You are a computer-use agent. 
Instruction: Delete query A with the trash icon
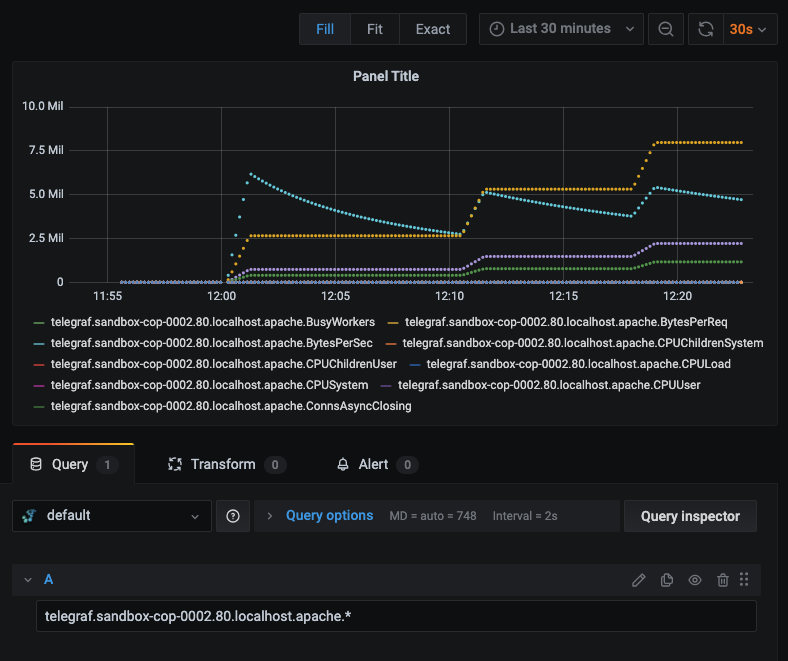[723, 580]
